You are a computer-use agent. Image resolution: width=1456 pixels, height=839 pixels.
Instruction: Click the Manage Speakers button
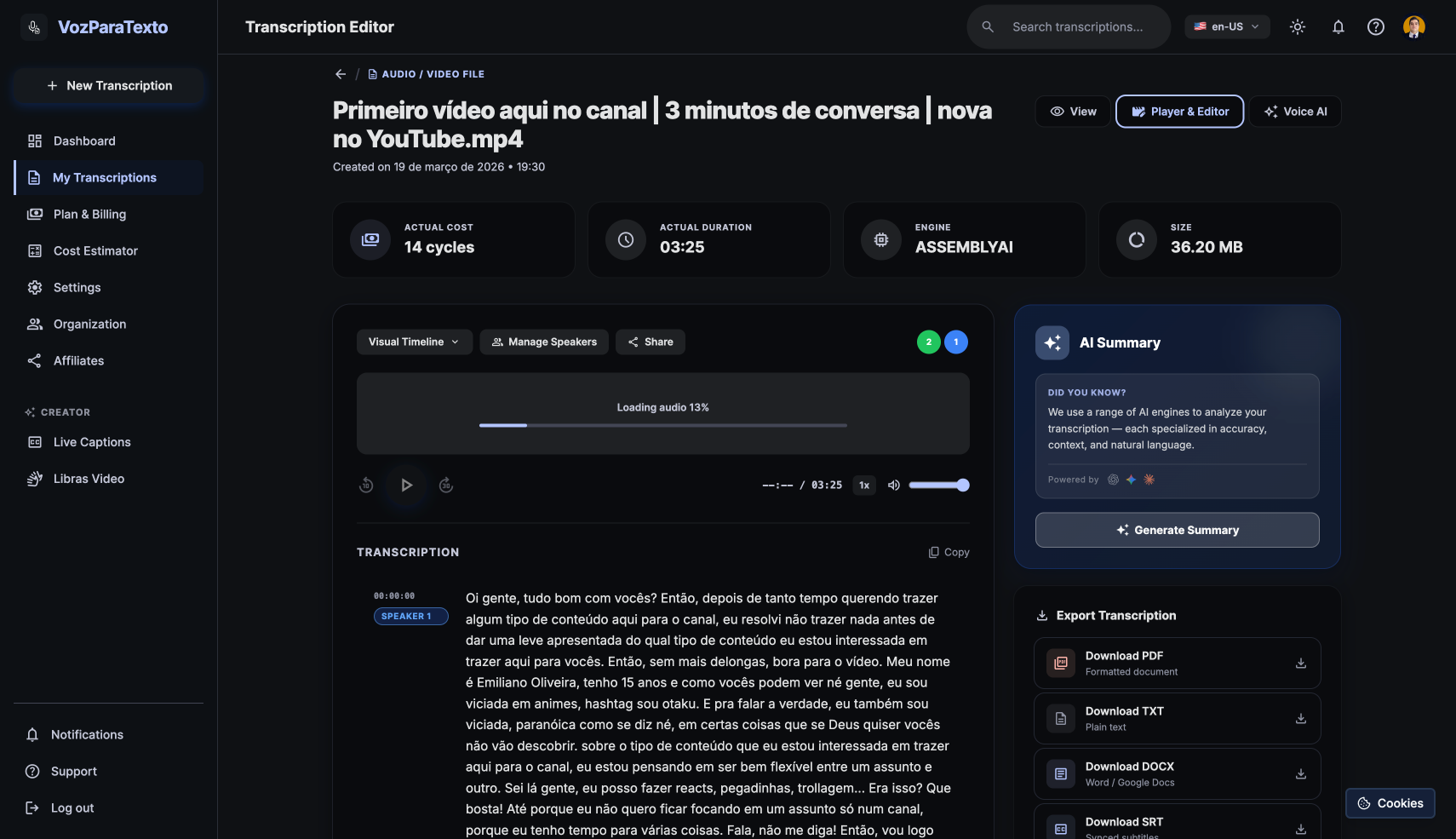click(544, 342)
